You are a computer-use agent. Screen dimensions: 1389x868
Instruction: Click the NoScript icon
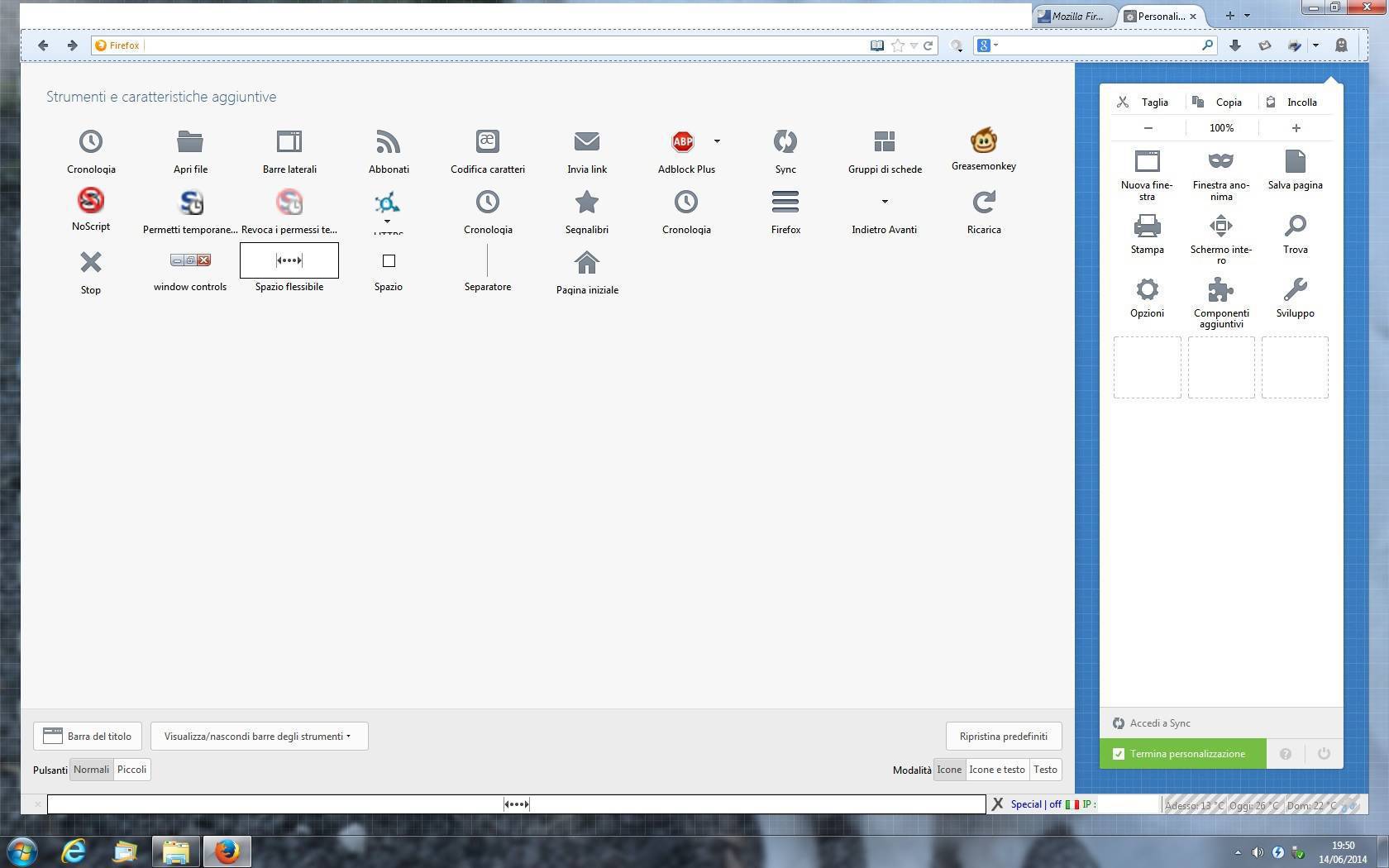click(91, 201)
